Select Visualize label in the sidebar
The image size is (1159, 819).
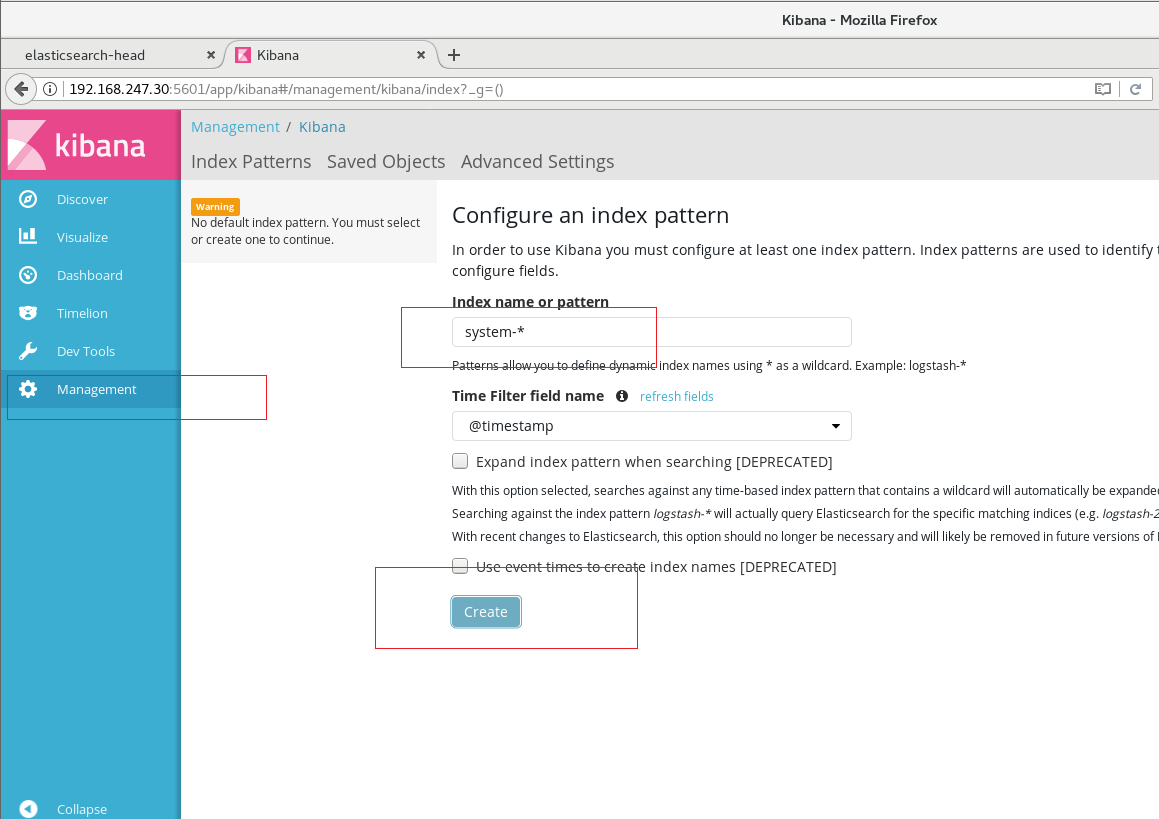pyautogui.click(x=82, y=237)
